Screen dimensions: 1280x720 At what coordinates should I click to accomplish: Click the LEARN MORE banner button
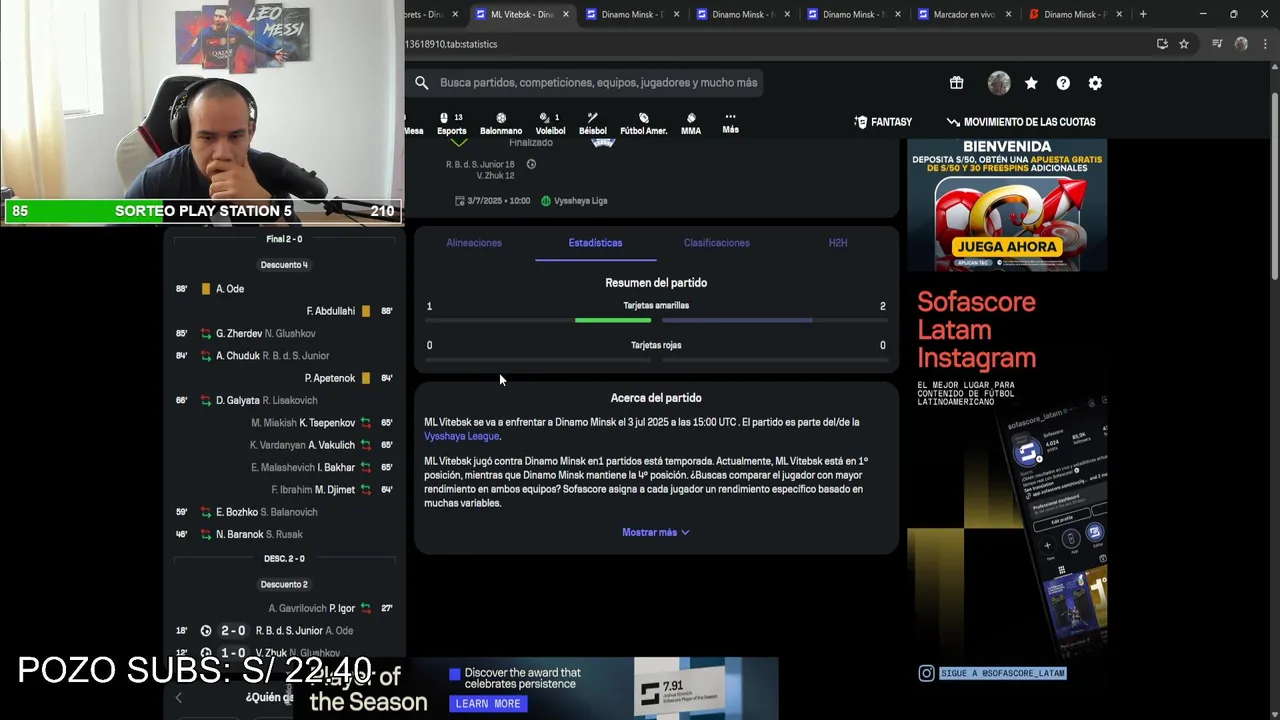[x=488, y=704]
